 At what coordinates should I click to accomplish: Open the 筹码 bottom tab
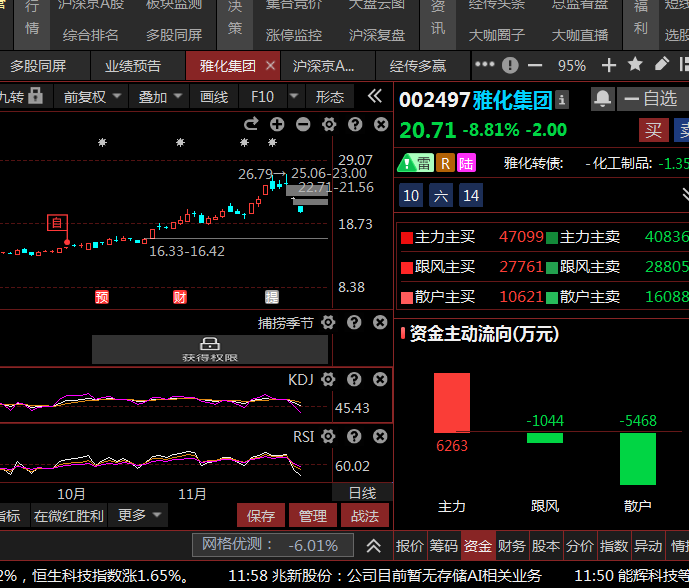click(444, 546)
